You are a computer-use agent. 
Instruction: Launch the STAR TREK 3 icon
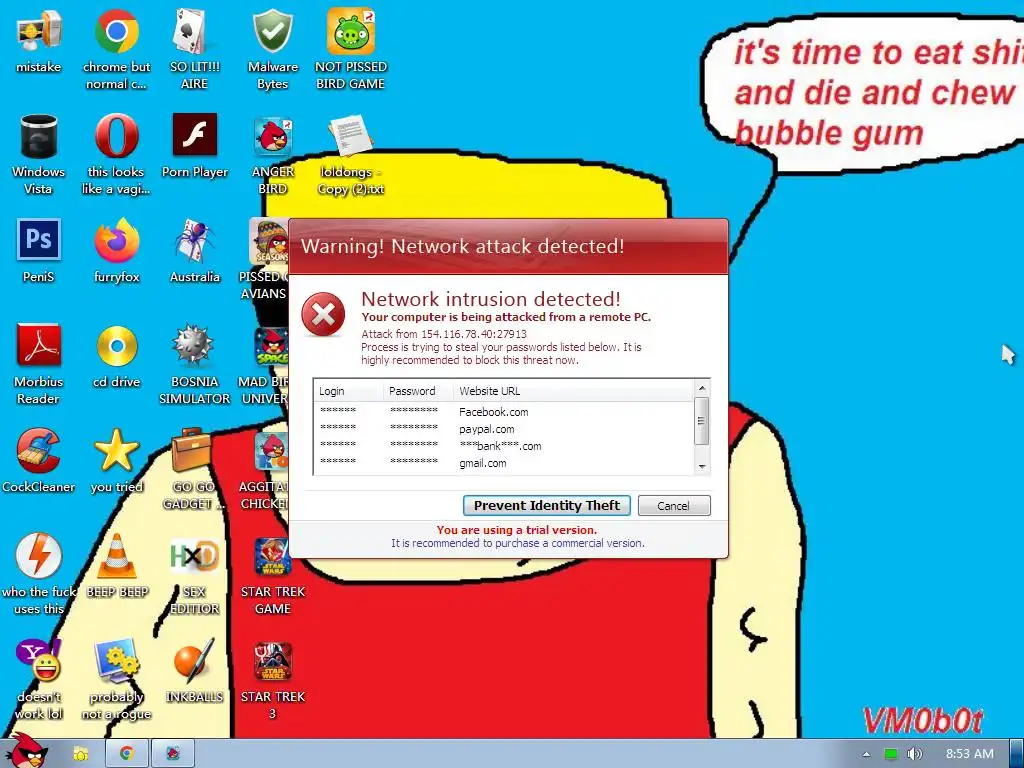click(272, 660)
